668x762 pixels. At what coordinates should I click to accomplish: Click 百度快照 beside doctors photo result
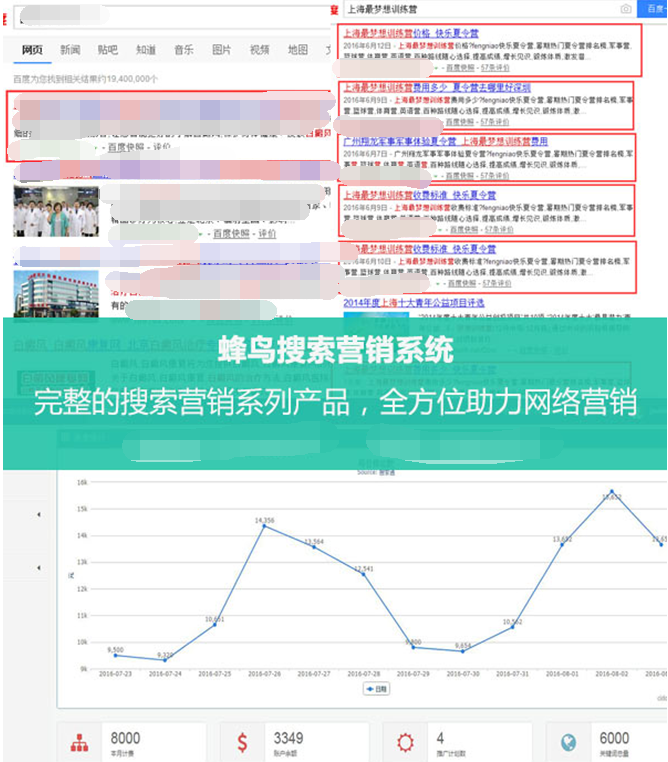tap(231, 234)
